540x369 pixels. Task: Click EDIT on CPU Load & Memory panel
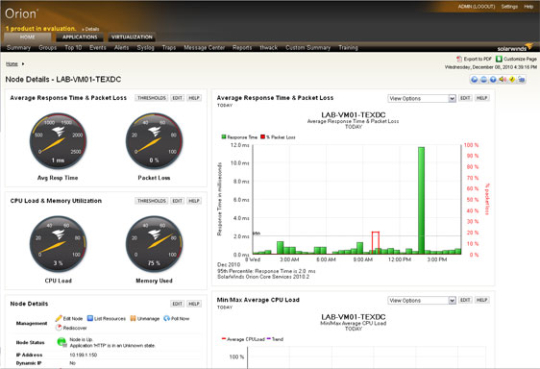click(x=177, y=201)
